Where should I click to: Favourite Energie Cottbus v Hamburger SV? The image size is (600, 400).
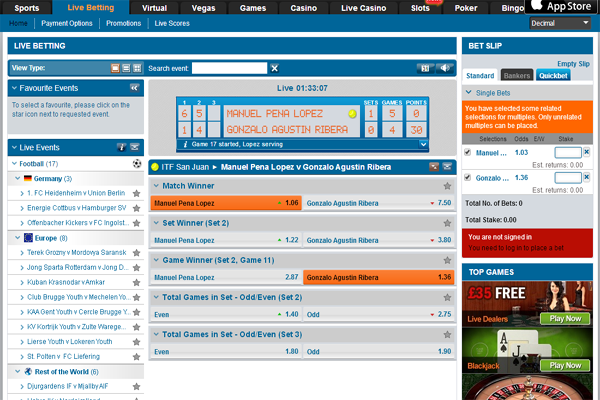(x=136, y=208)
